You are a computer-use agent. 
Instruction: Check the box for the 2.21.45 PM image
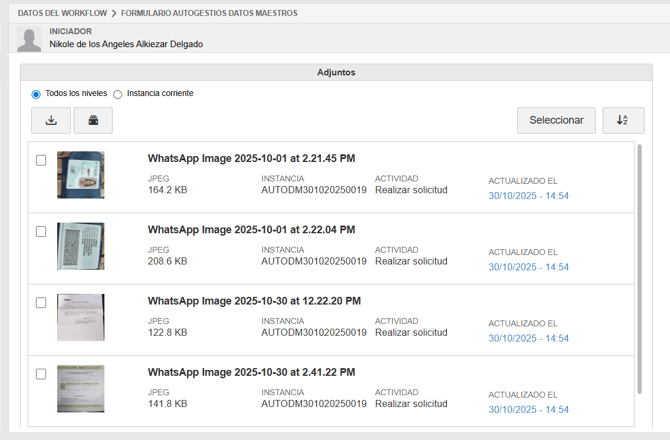pos(41,160)
